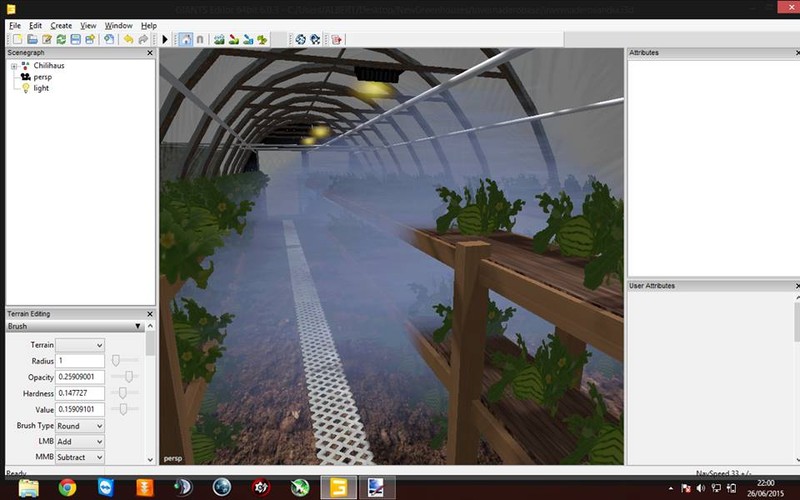Click the Radius input field
This screenshot has width=800, height=500.
tap(80, 360)
